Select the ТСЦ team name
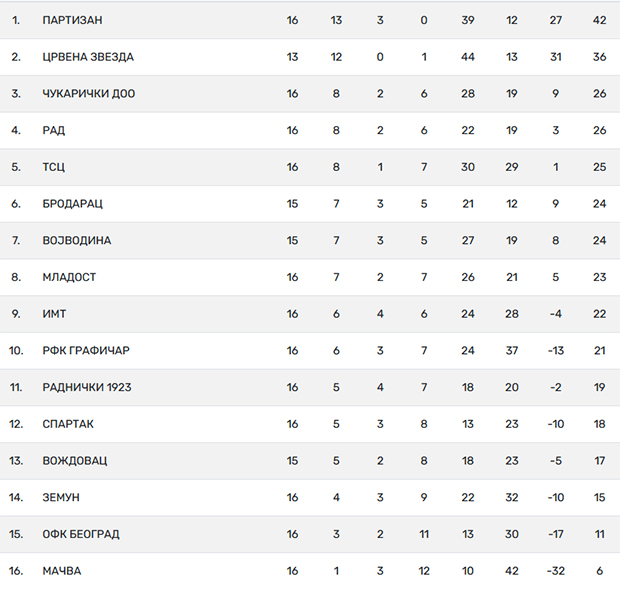Image resolution: width=620 pixels, height=589 pixels. 53,167
